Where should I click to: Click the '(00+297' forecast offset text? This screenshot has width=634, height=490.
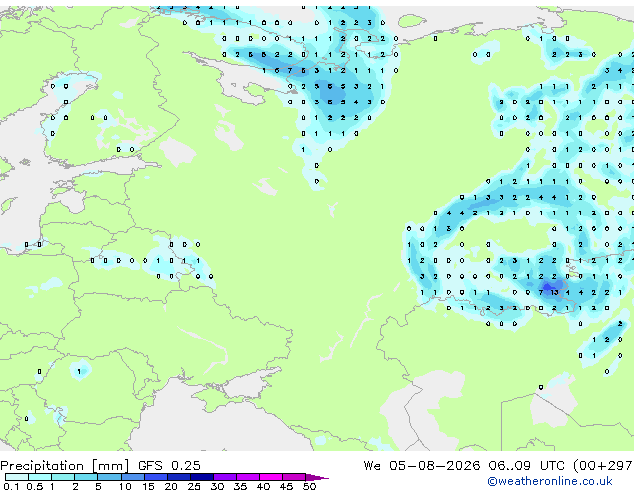click(603, 465)
